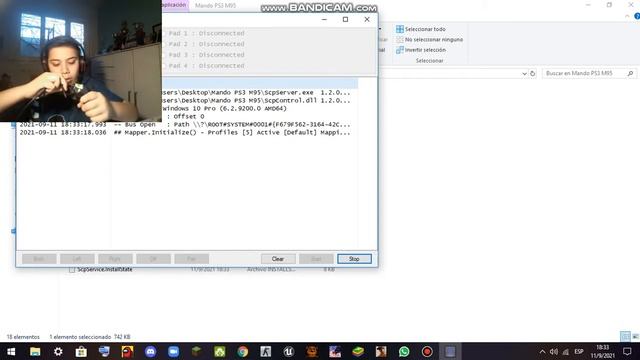
Task: Click Clear button in ScpServer window
Action: 278,259
